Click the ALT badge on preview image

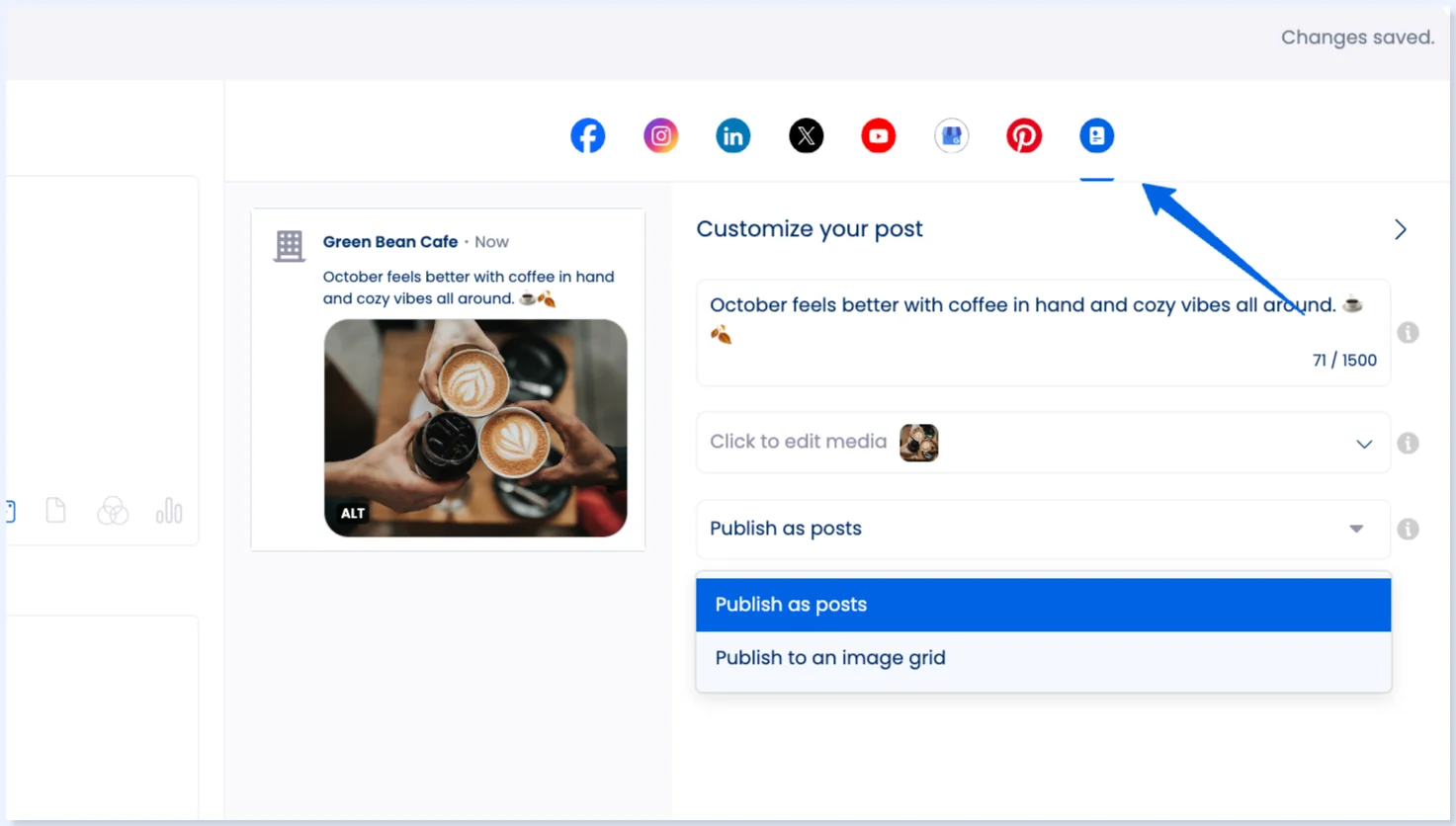tap(352, 513)
